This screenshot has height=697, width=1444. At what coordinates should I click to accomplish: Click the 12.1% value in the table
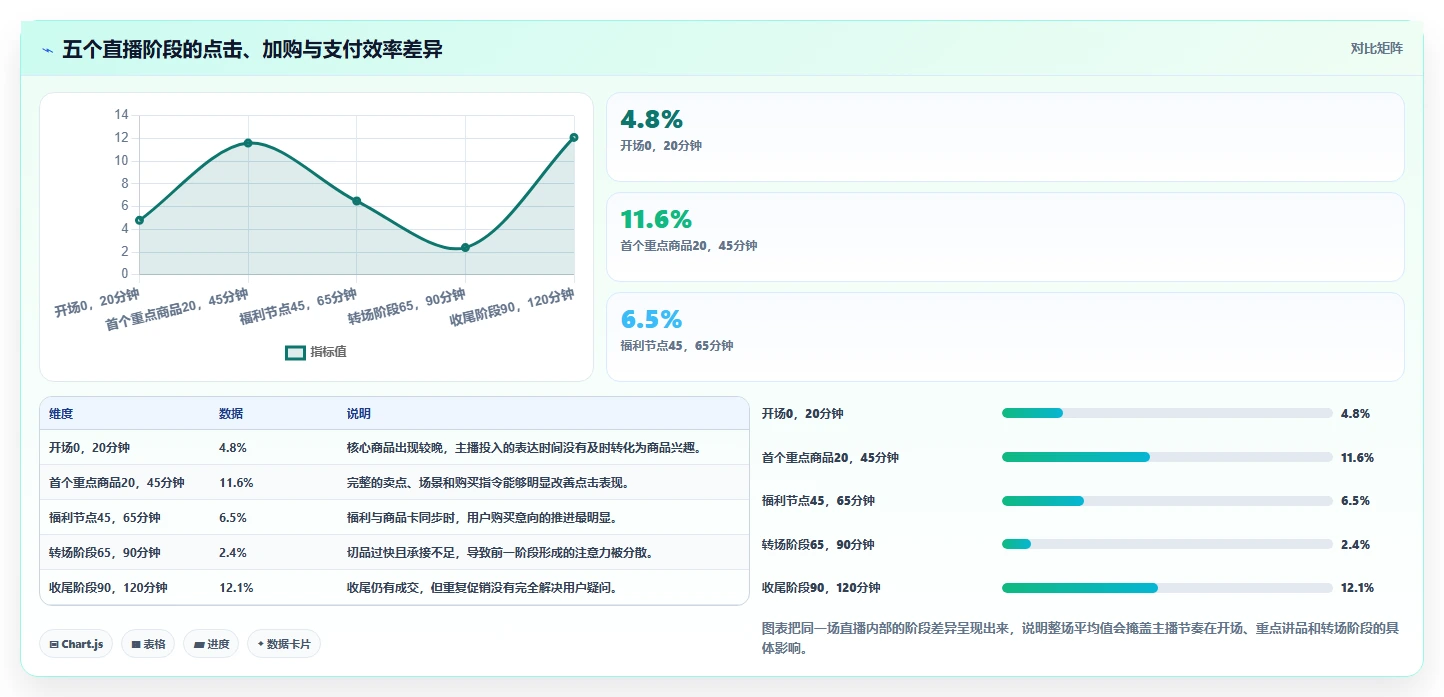(x=236, y=588)
